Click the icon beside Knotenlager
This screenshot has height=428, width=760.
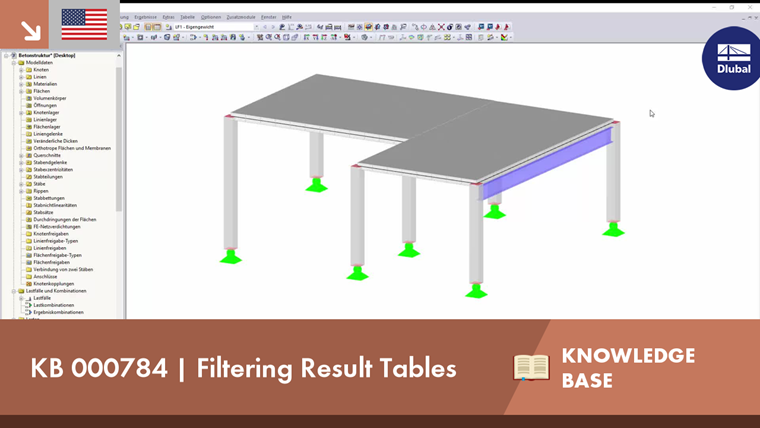coord(29,112)
